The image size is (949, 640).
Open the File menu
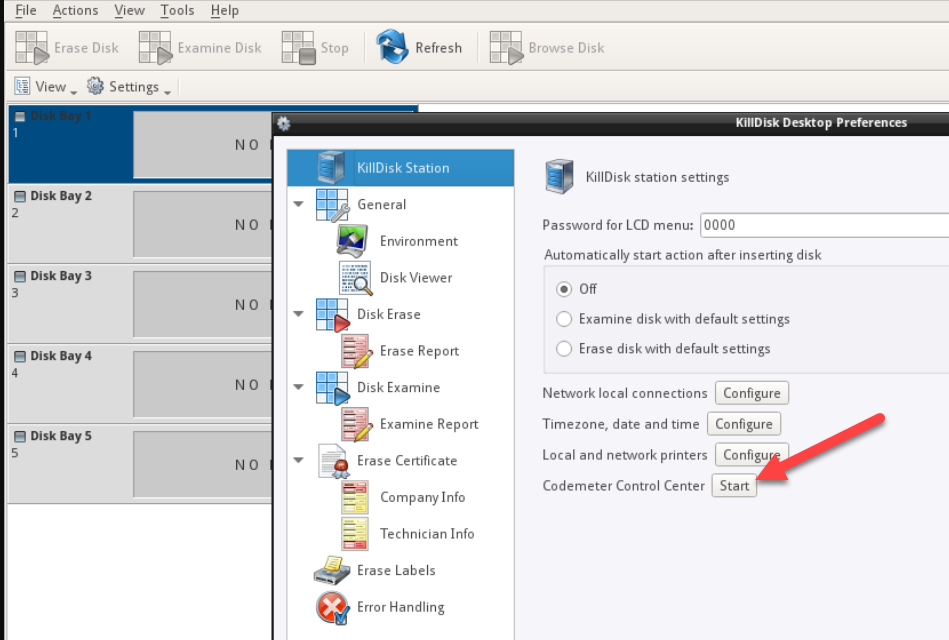25,10
